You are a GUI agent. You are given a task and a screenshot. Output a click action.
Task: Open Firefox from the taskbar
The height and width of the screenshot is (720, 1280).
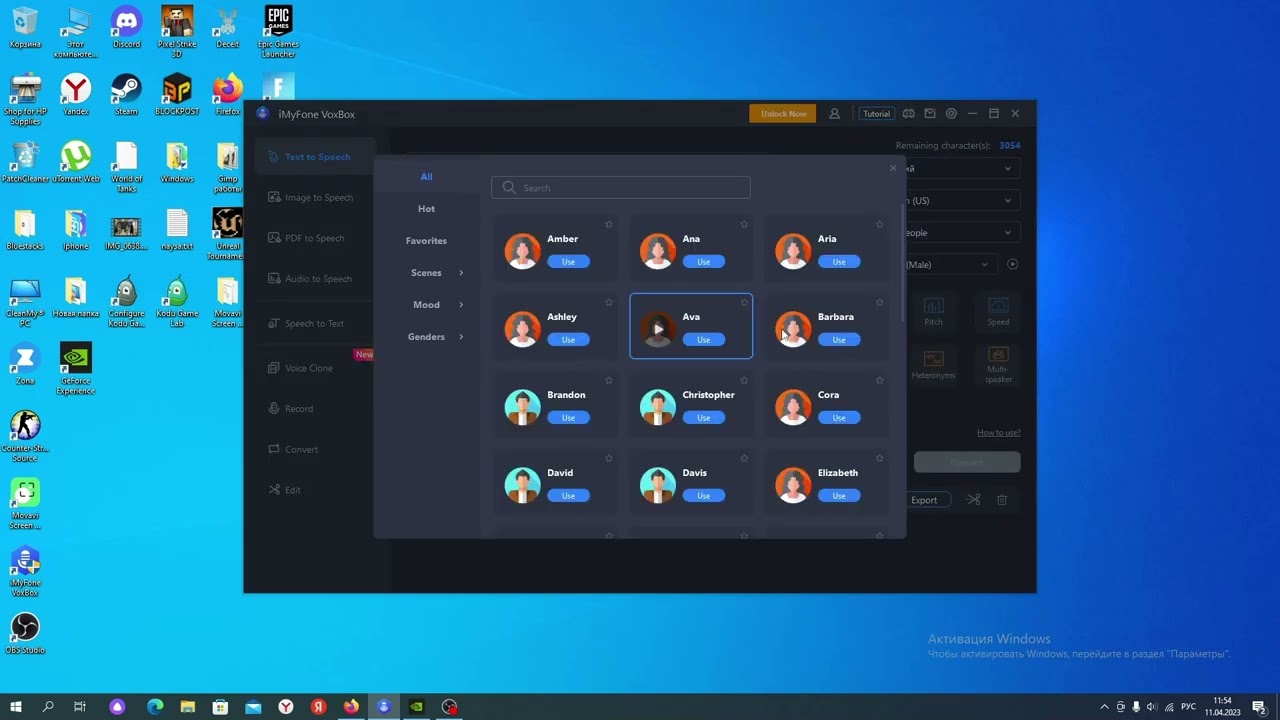tap(351, 707)
